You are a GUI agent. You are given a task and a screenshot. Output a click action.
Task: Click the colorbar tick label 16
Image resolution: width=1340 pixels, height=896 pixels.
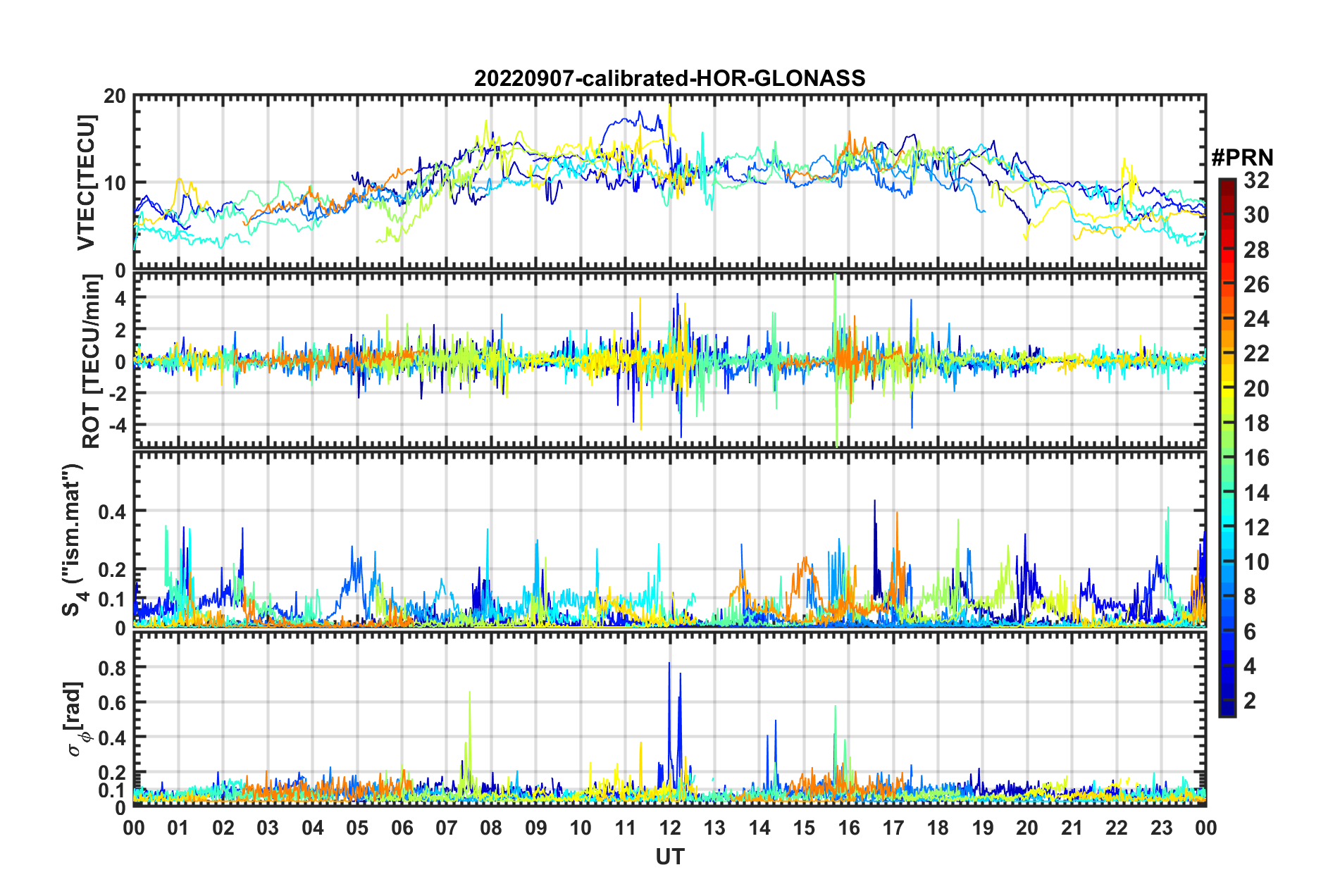point(1256,459)
